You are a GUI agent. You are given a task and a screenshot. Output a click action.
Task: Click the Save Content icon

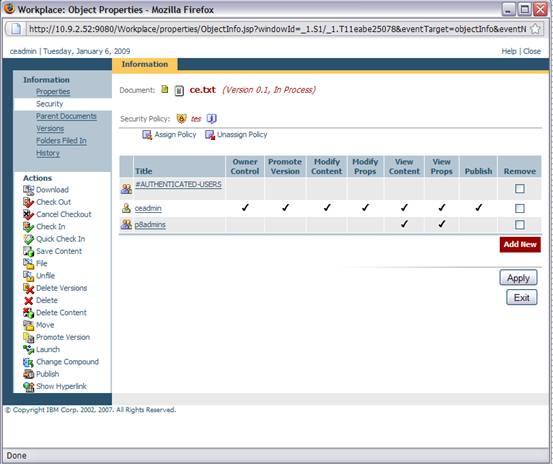(x=28, y=251)
